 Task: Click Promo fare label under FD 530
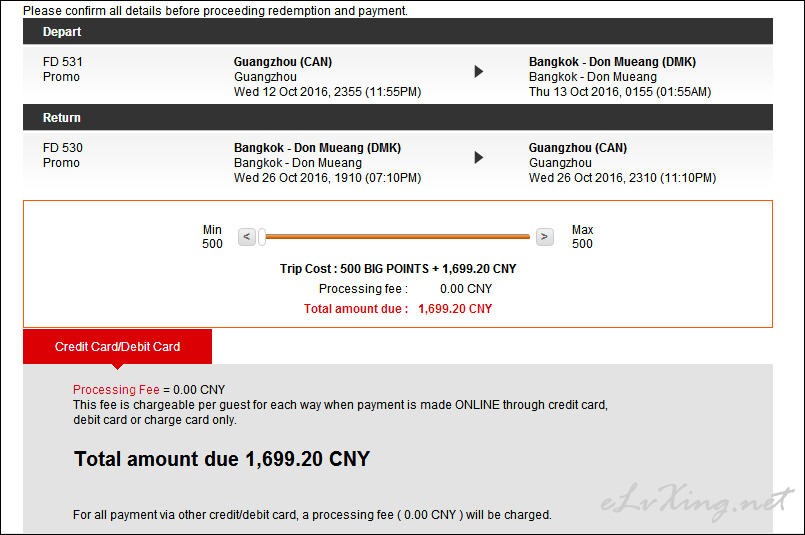[61, 163]
